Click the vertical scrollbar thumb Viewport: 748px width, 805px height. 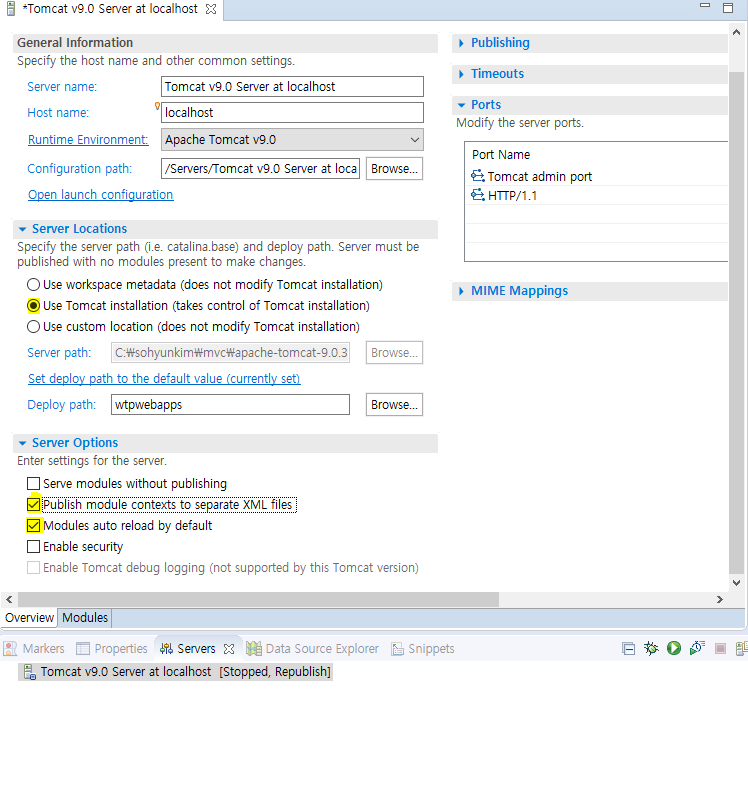point(736,322)
